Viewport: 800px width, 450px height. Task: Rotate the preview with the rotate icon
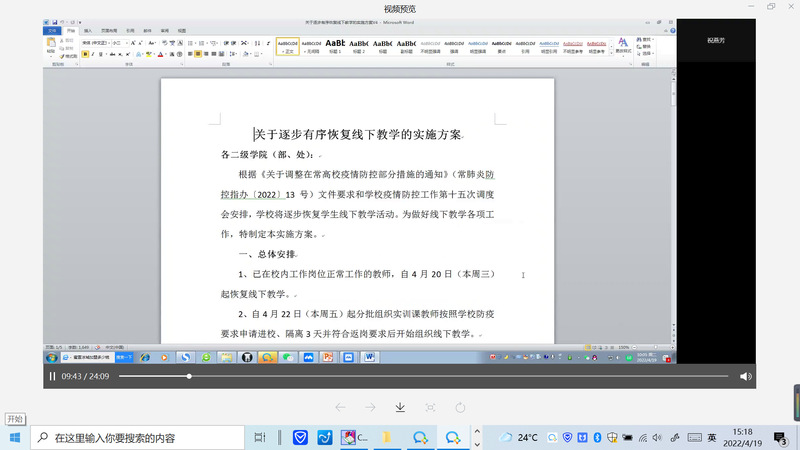[460, 407]
